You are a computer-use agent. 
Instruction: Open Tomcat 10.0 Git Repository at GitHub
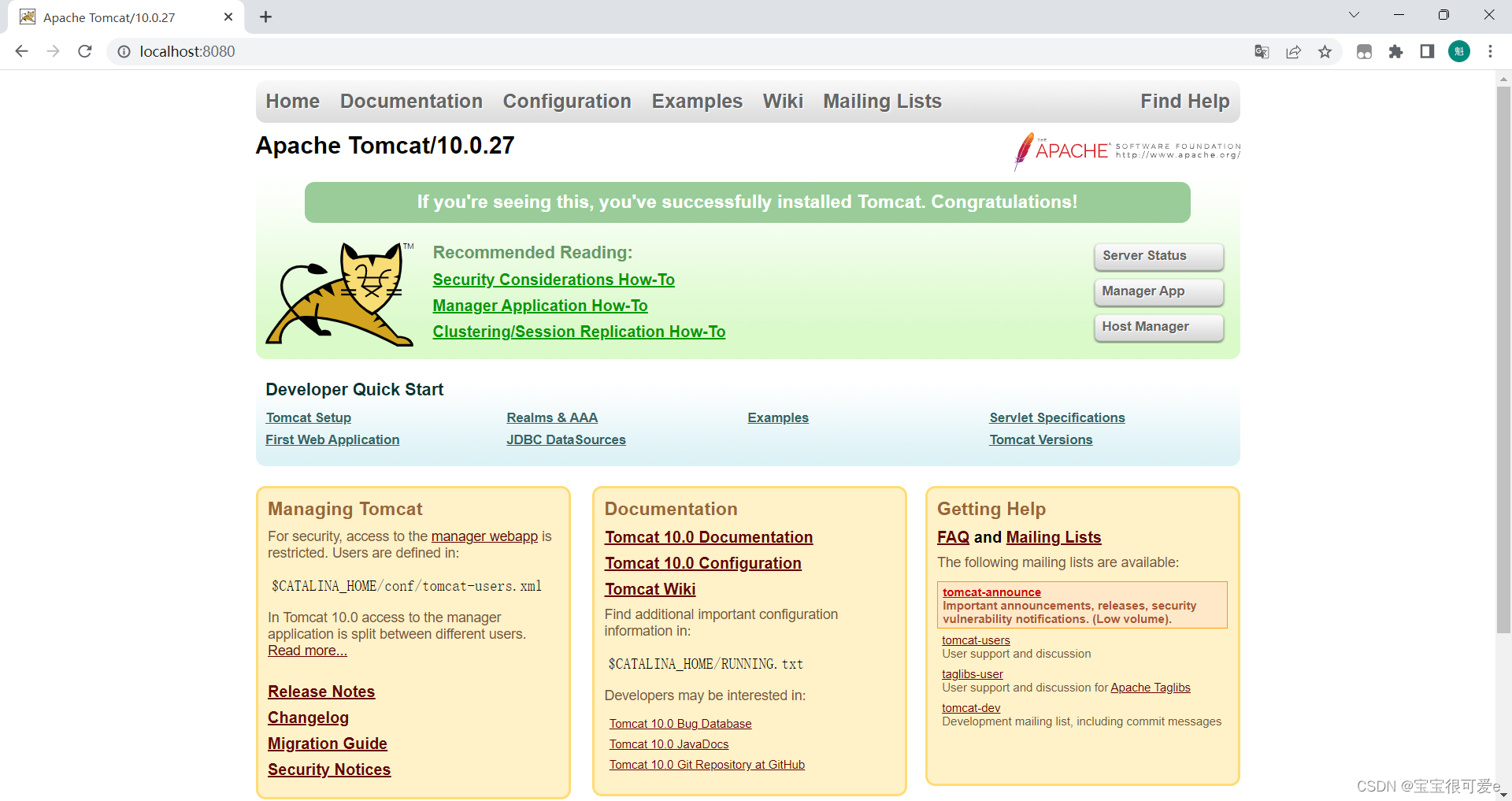click(x=707, y=765)
